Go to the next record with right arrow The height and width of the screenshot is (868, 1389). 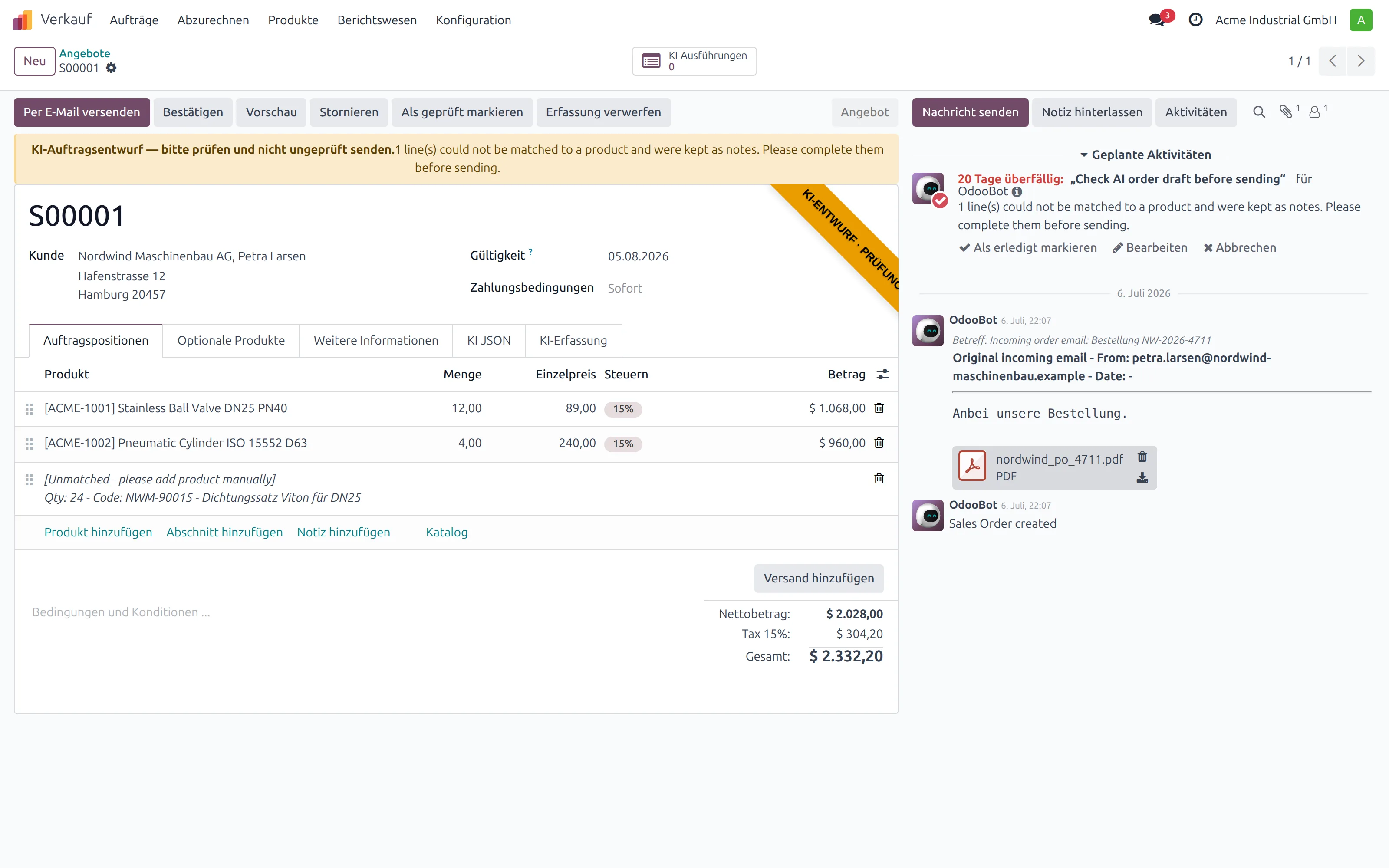pyautogui.click(x=1361, y=61)
